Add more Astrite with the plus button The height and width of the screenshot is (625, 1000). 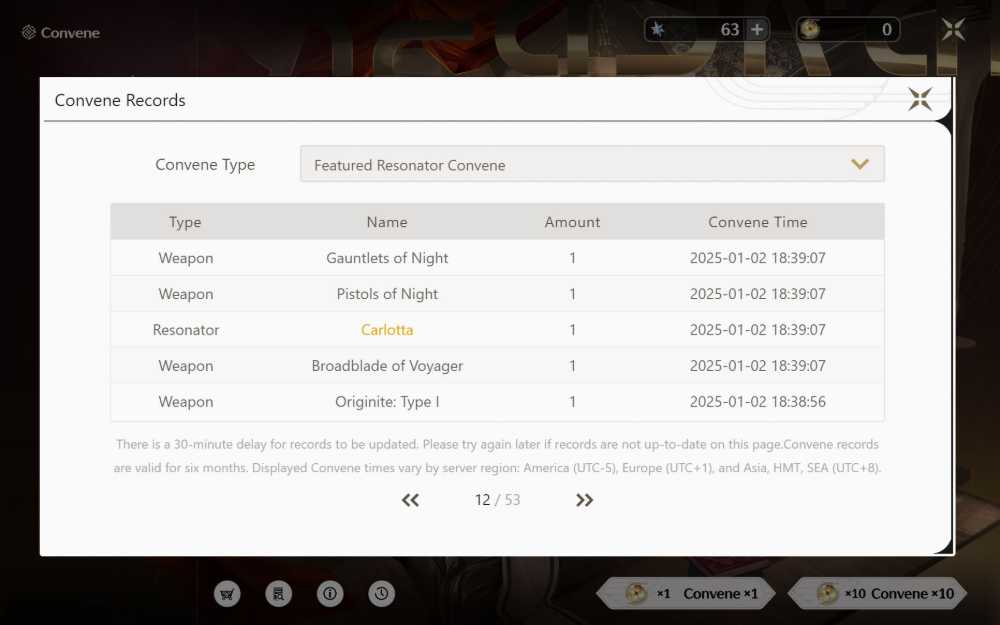pyautogui.click(x=757, y=29)
